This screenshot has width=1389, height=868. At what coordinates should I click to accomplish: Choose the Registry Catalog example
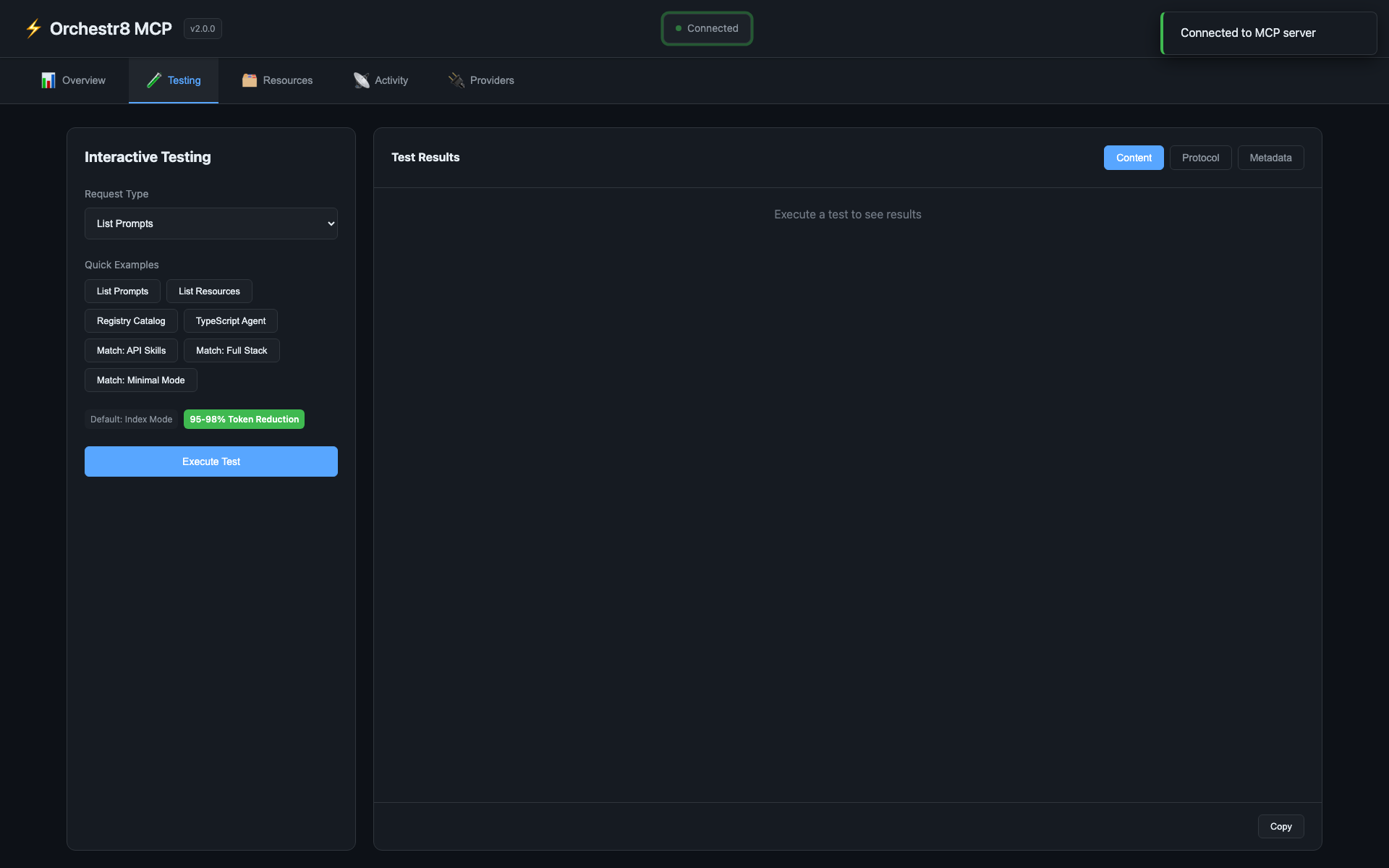[131, 321]
